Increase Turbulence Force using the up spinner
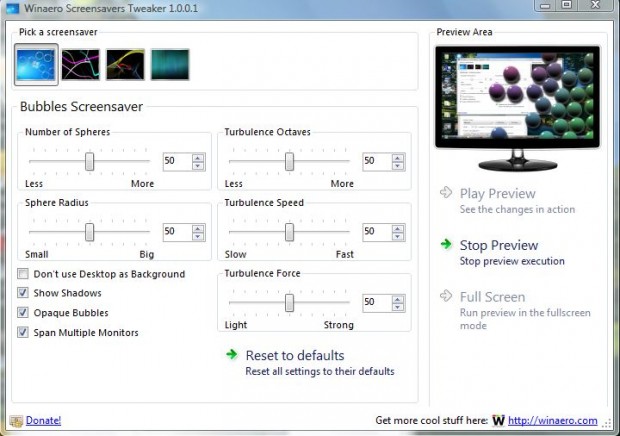The height and width of the screenshot is (436, 620). point(398,297)
